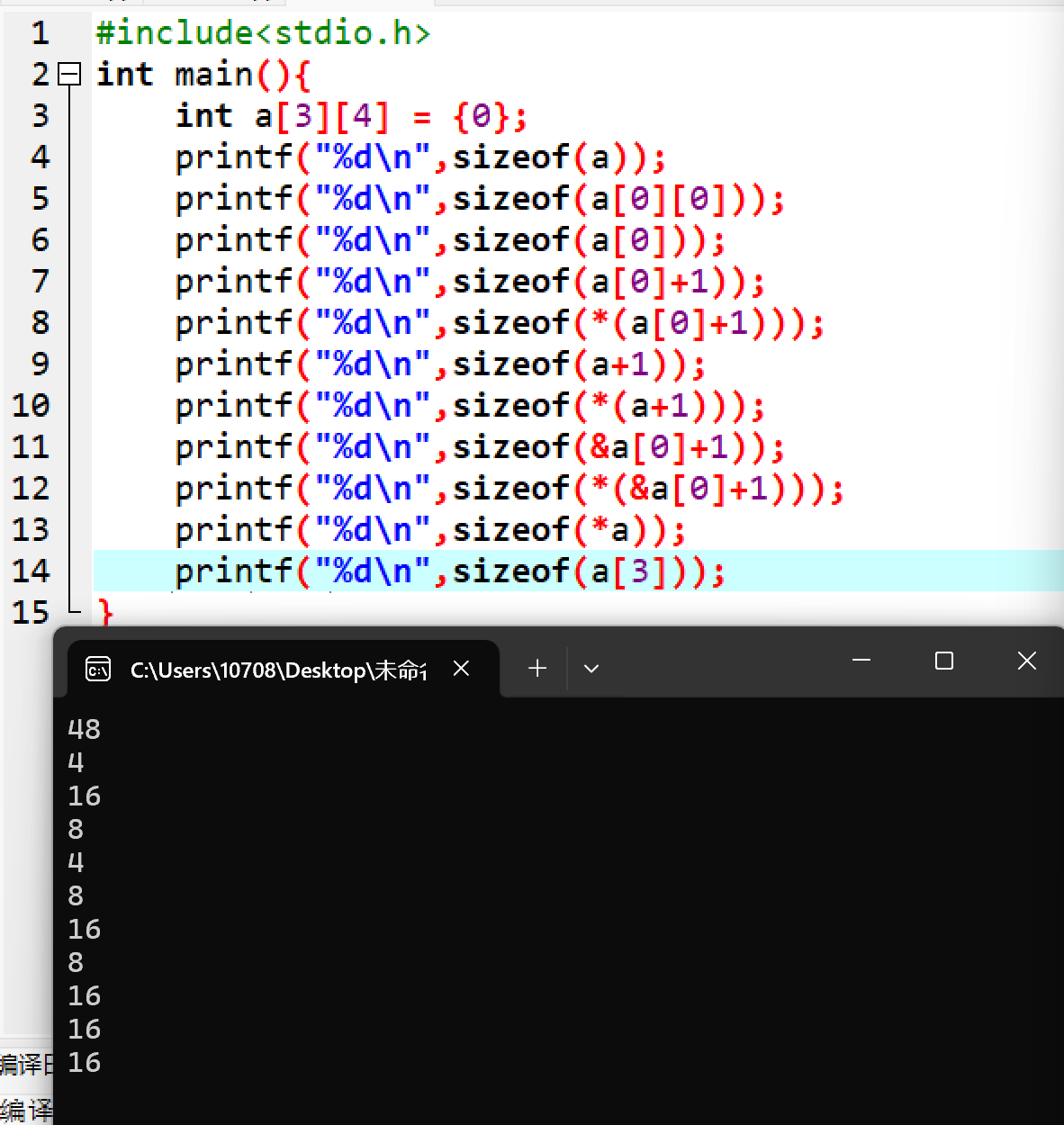Click line number 10 in the gutter
Screen dimensions: 1064x1125
31,406
